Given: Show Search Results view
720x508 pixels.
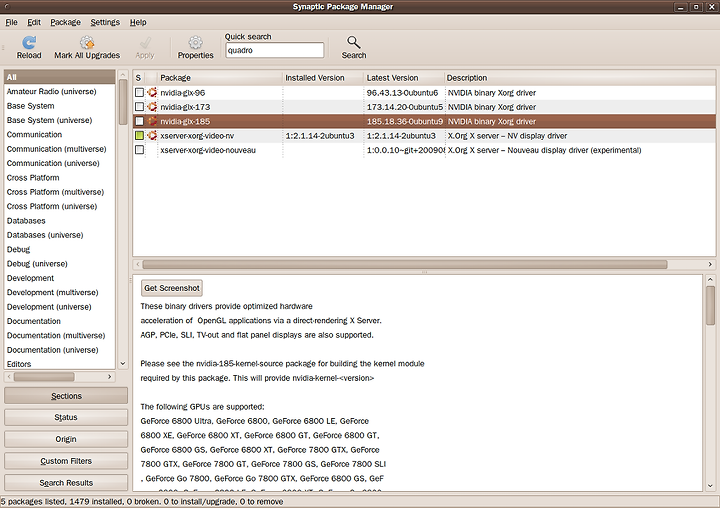Looking at the screenshot, I should (x=66, y=483).
